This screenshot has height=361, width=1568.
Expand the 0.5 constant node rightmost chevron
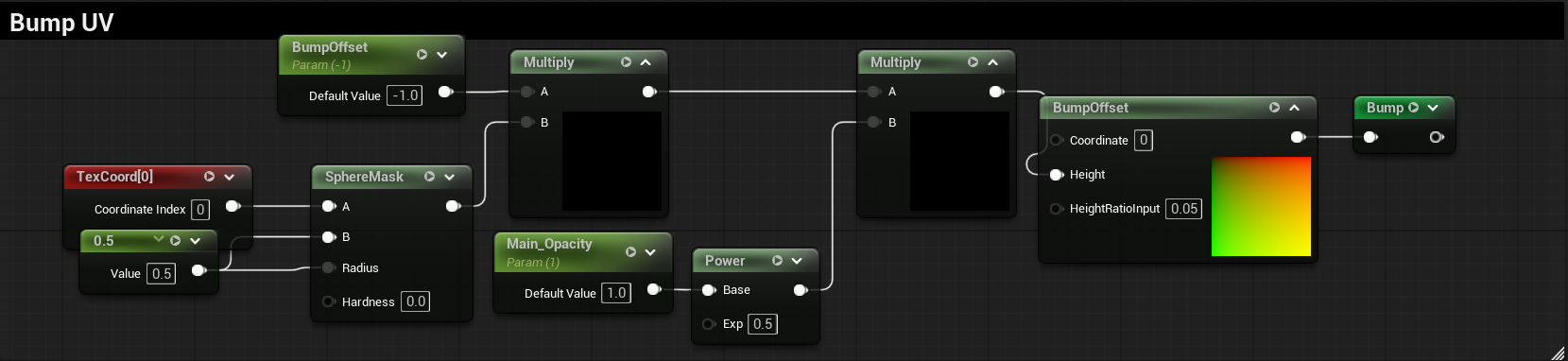point(195,241)
